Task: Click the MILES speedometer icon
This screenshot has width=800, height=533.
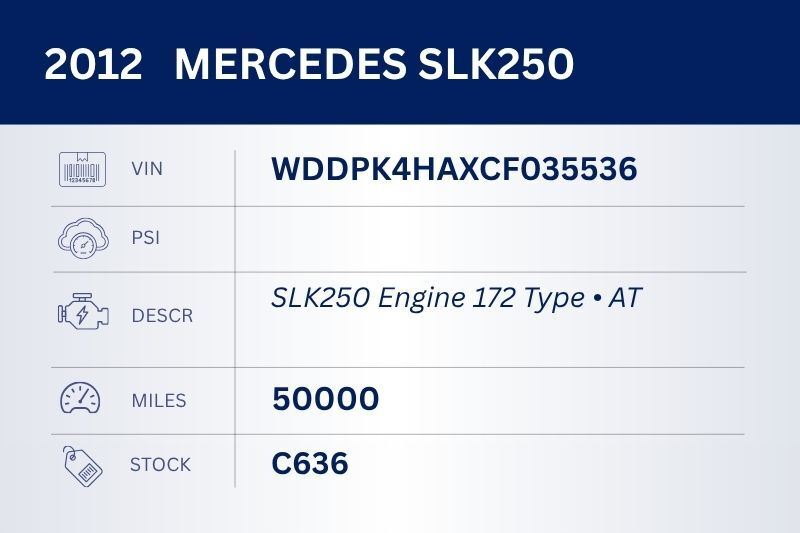Action: pyautogui.click(x=82, y=400)
